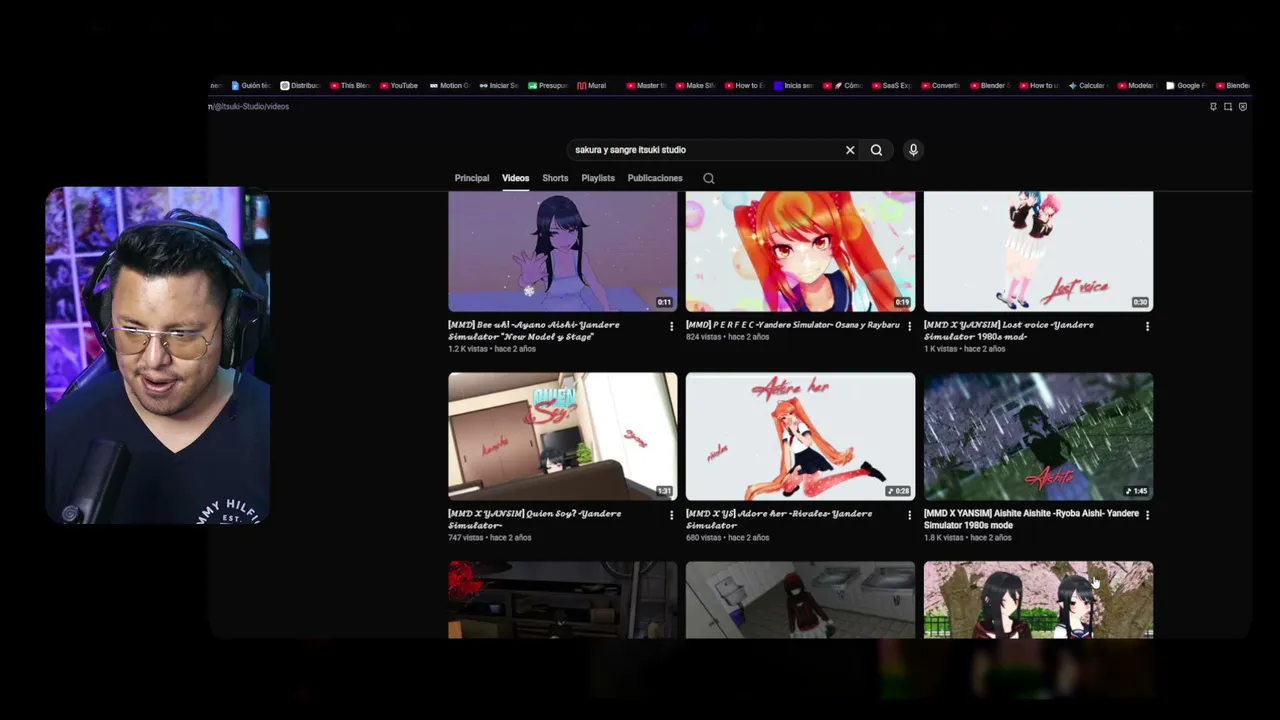
Task: Open the Bee uA! Ayano Aishi video title
Action: pyautogui.click(x=534, y=331)
